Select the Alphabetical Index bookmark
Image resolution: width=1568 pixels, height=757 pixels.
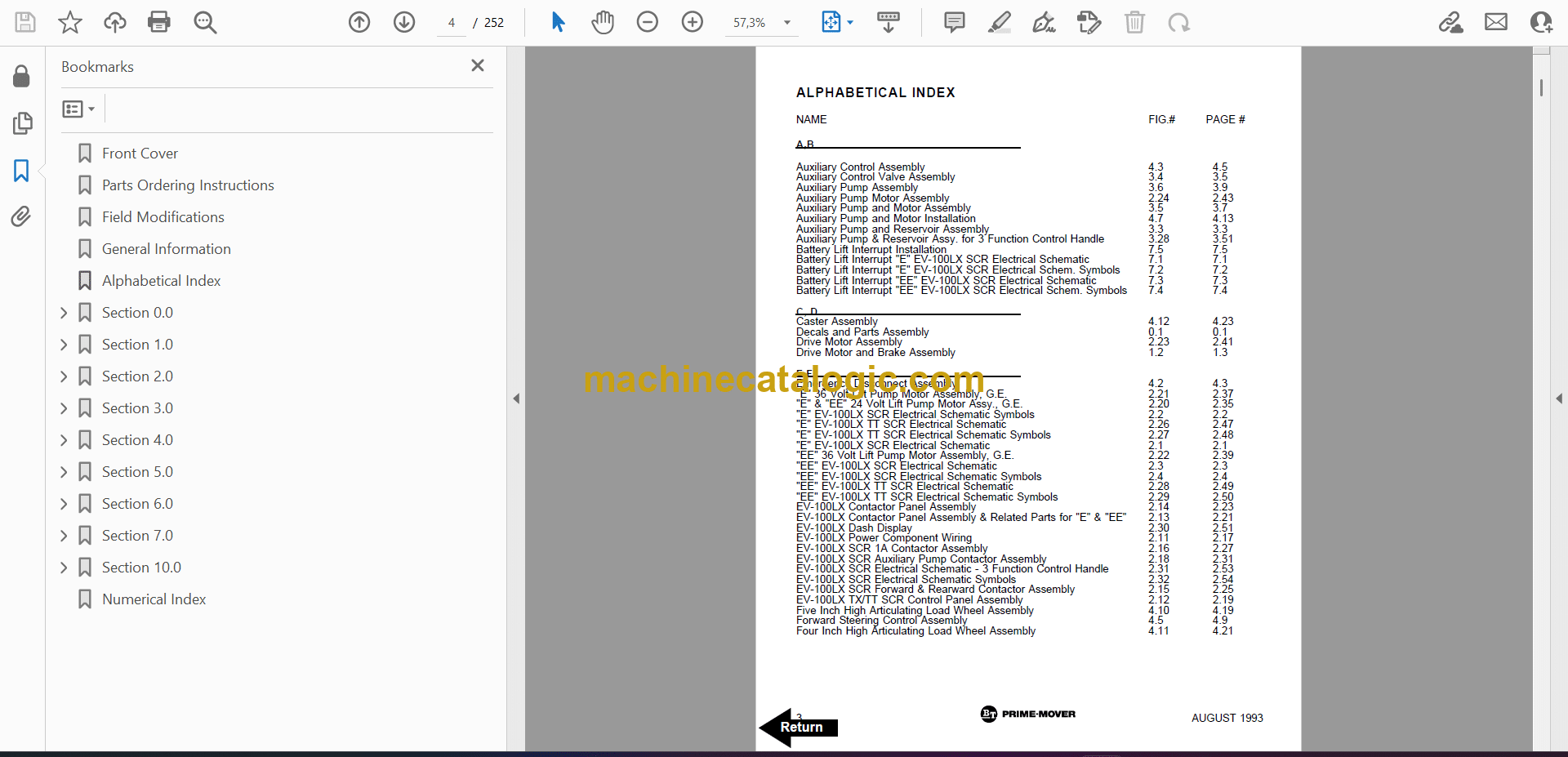coord(161,281)
